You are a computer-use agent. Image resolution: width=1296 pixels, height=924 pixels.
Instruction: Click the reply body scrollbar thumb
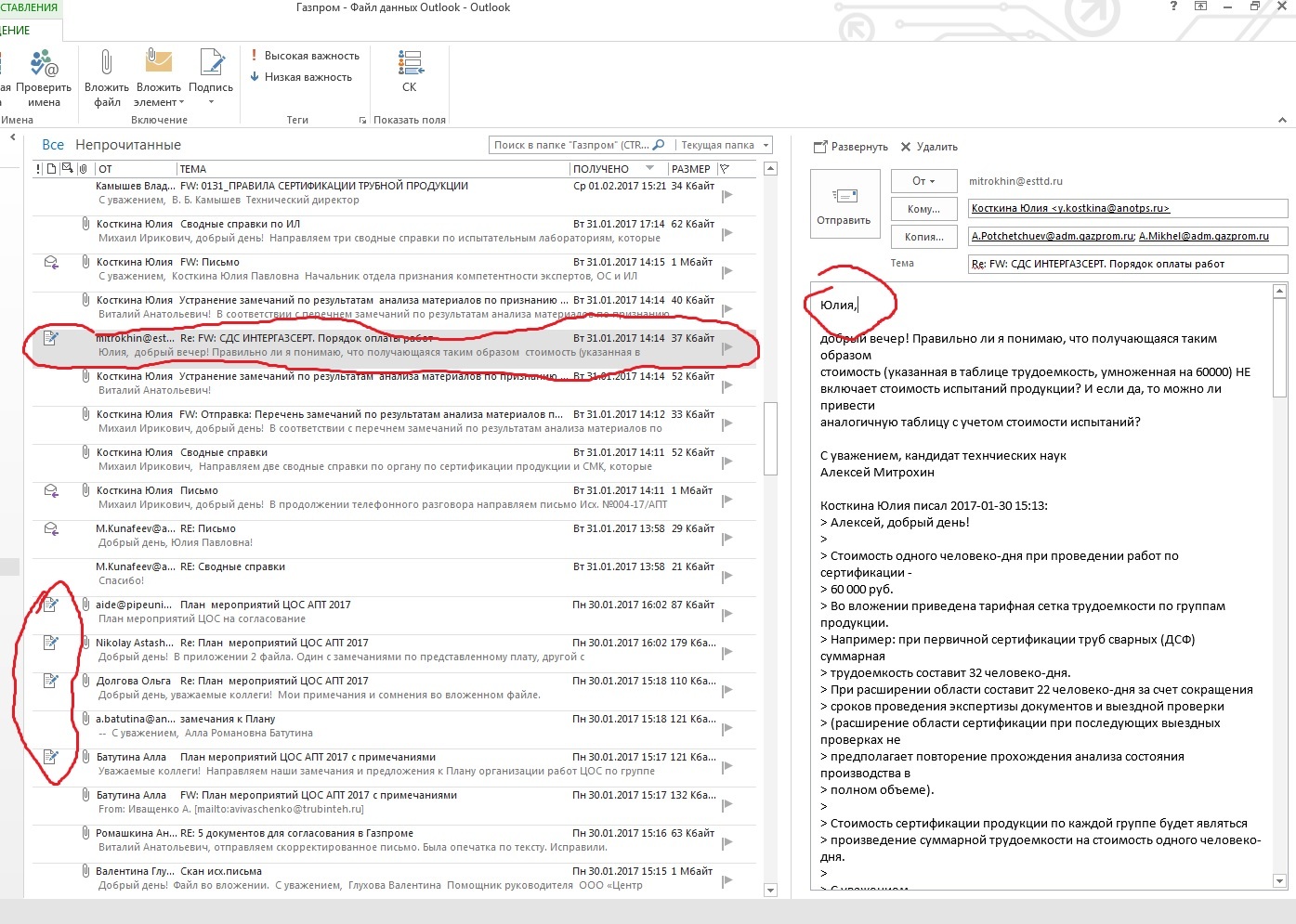(1279, 347)
